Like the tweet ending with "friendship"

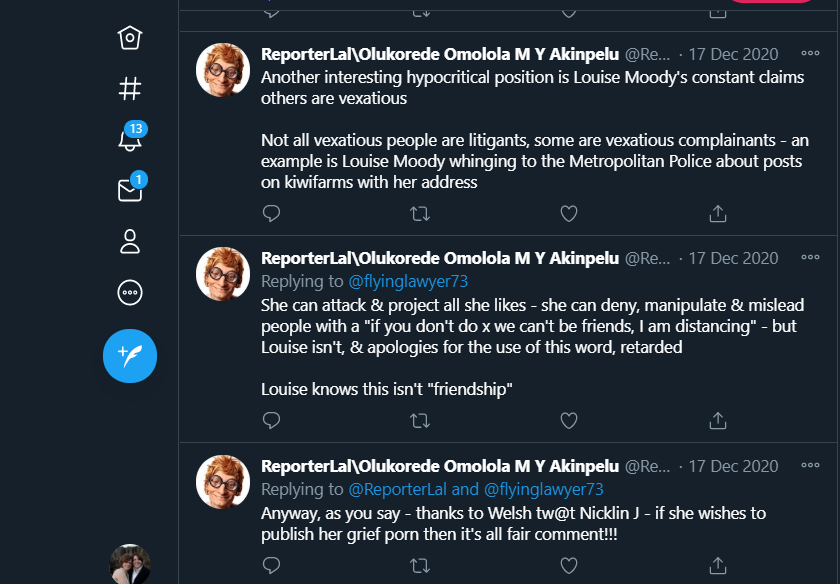pyautogui.click(x=568, y=420)
